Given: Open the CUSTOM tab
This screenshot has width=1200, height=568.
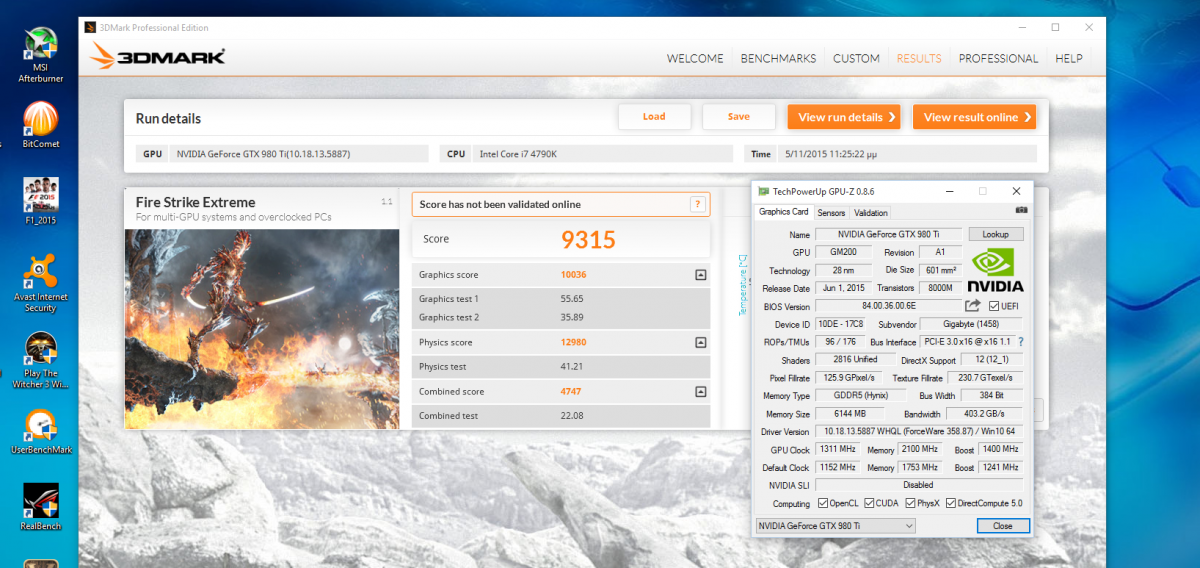Looking at the screenshot, I should point(856,58).
